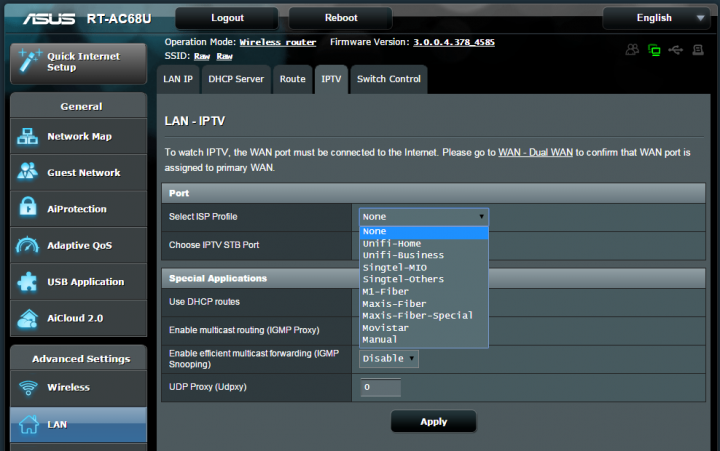Choose Maxis-Fiber-Special ISP profile
Screen dimensions: 720x451
pyautogui.click(x=423, y=316)
